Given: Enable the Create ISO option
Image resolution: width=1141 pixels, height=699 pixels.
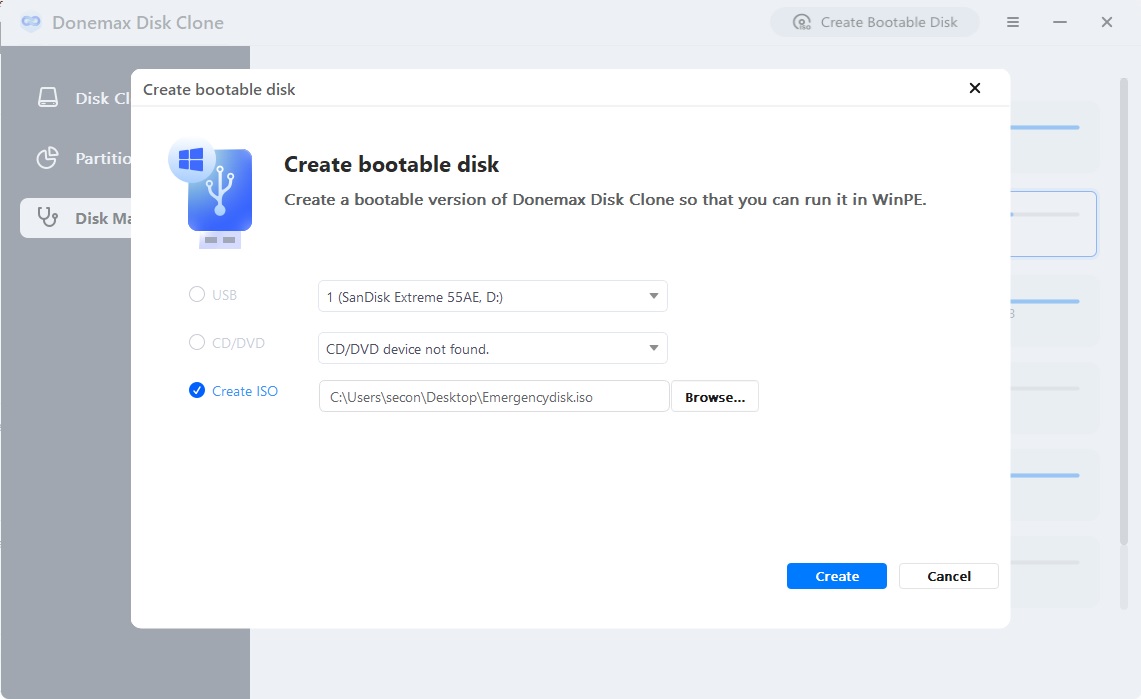Looking at the screenshot, I should coord(196,391).
